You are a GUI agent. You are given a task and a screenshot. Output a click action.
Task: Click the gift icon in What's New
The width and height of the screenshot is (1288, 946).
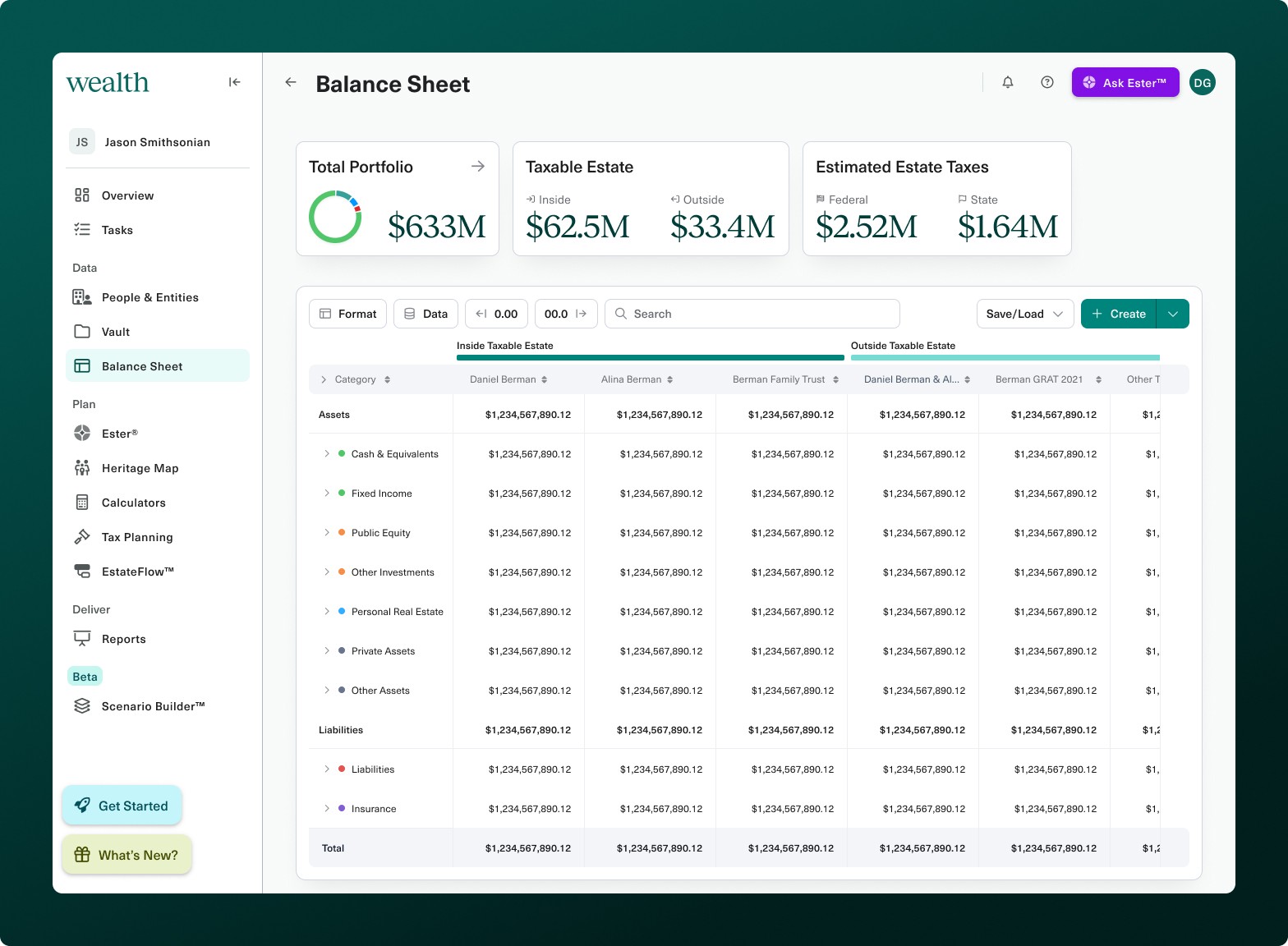pos(82,855)
